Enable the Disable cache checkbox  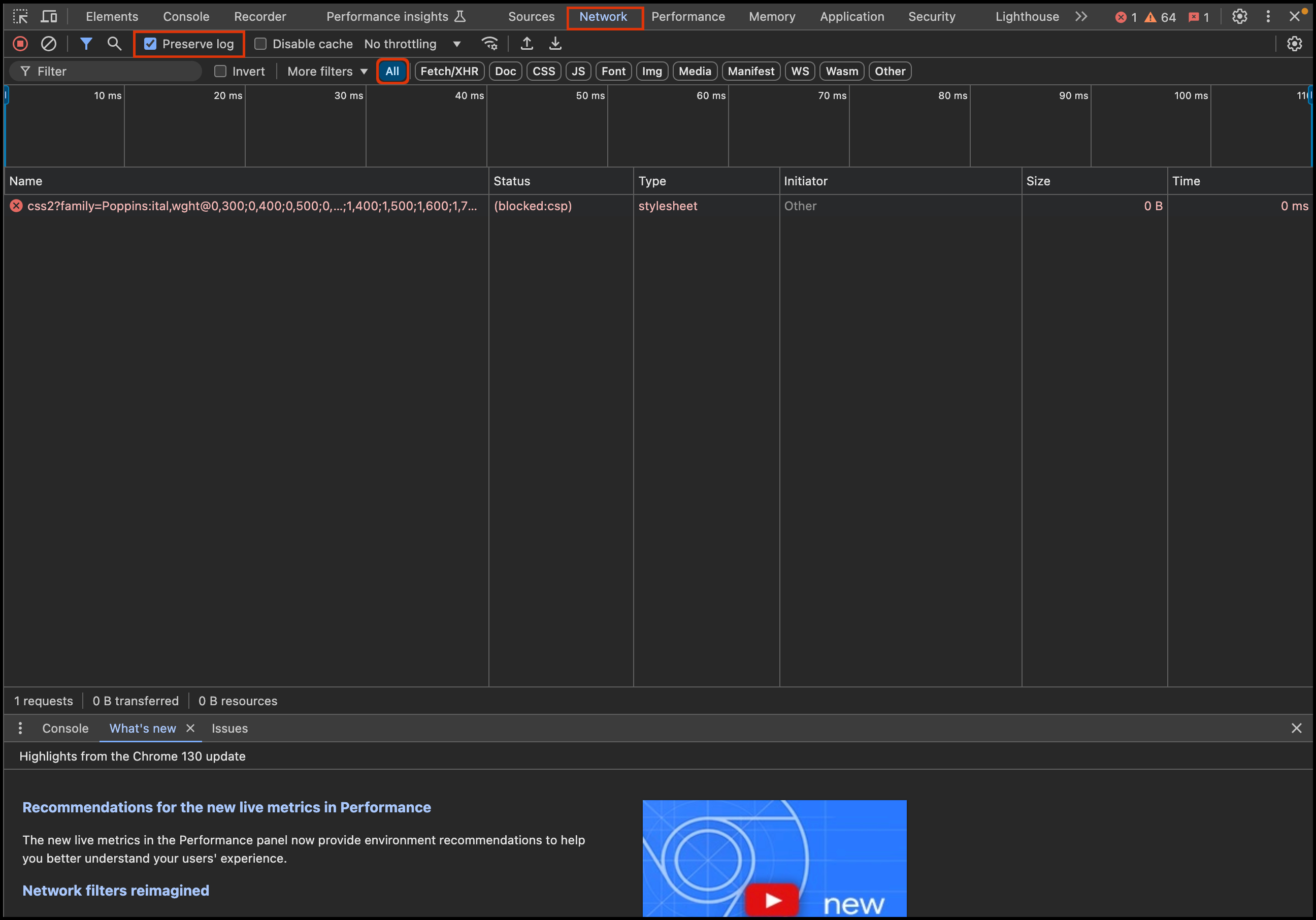pyautogui.click(x=261, y=44)
